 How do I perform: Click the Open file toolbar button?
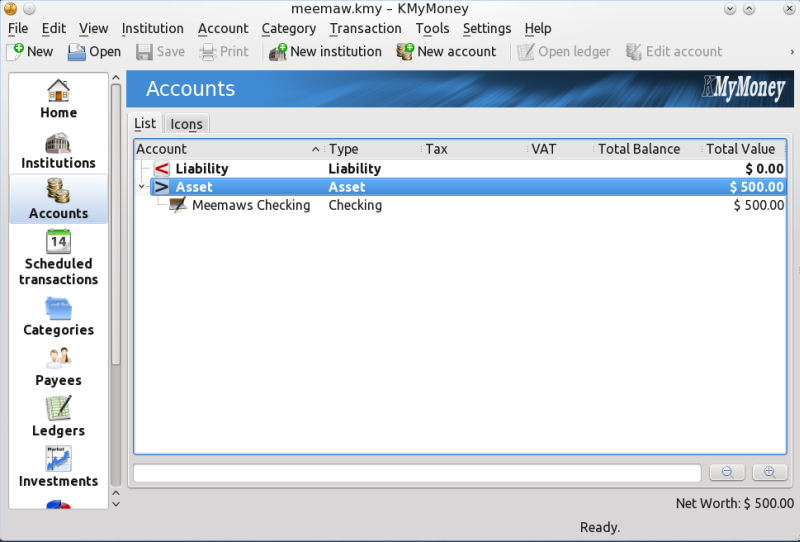tap(94, 52)
